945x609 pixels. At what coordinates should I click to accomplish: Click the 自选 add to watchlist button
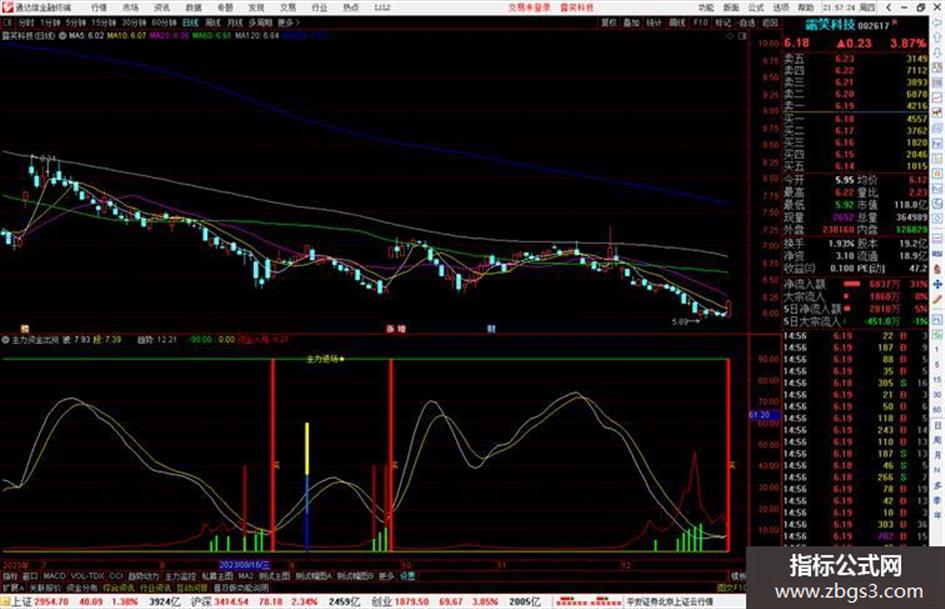point(747,22)
